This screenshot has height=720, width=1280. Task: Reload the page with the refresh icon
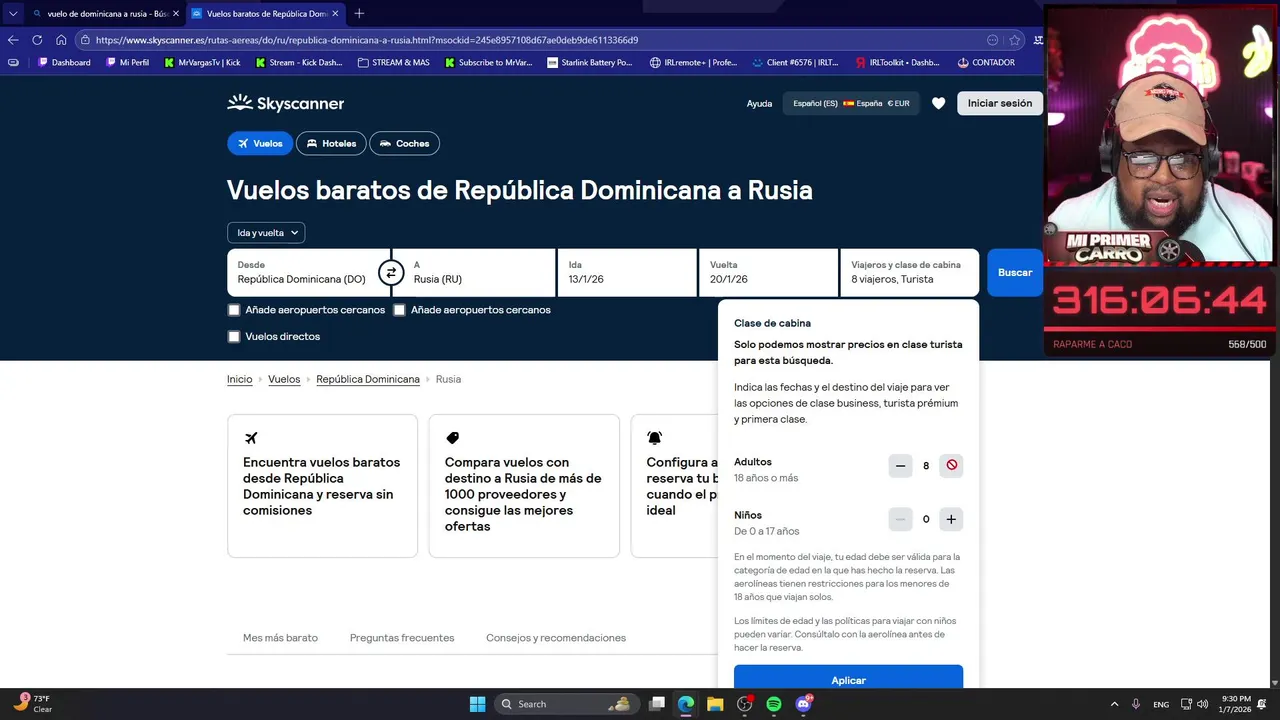click(37, 40)
